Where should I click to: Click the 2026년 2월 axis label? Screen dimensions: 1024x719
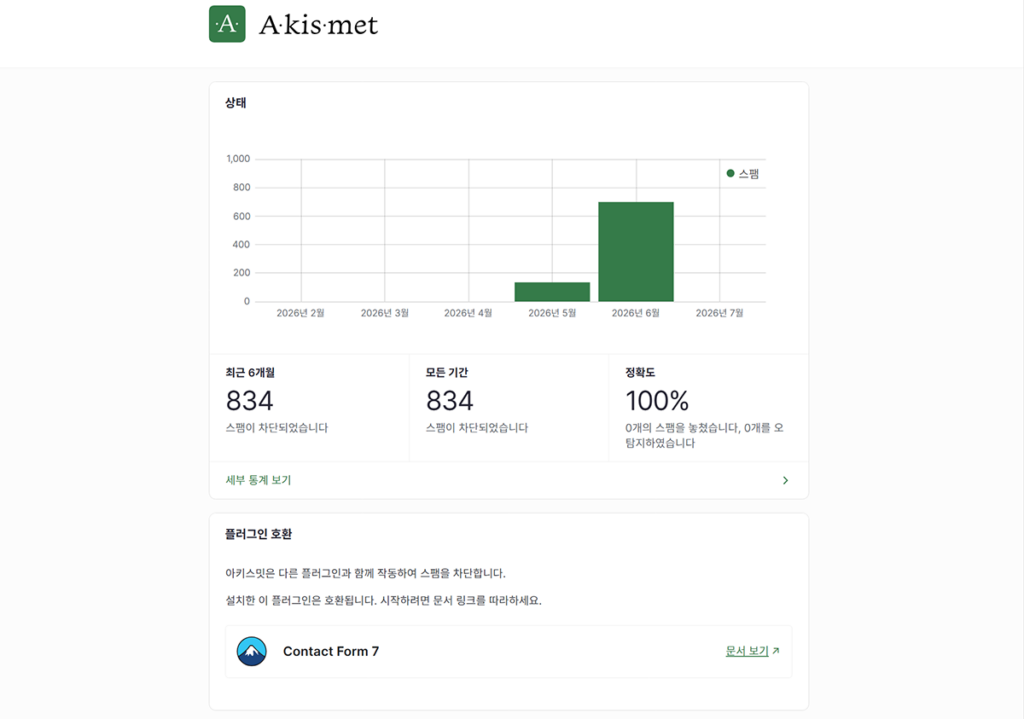tap(300, 313)
